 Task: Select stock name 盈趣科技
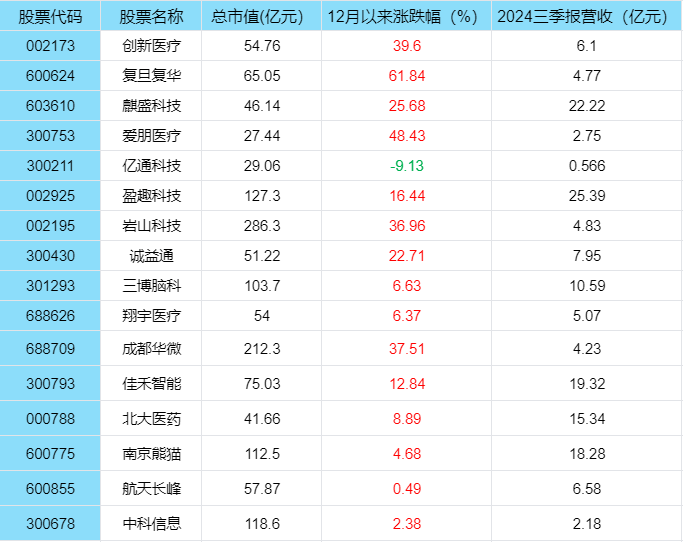[x=151, y=196]
